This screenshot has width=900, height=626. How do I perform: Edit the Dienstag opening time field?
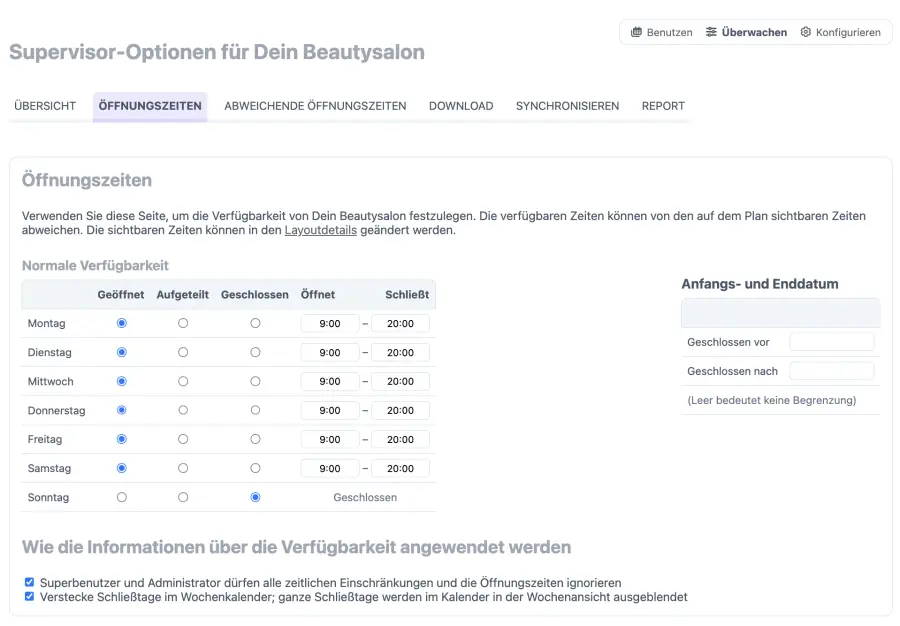[x=328, y=352]
